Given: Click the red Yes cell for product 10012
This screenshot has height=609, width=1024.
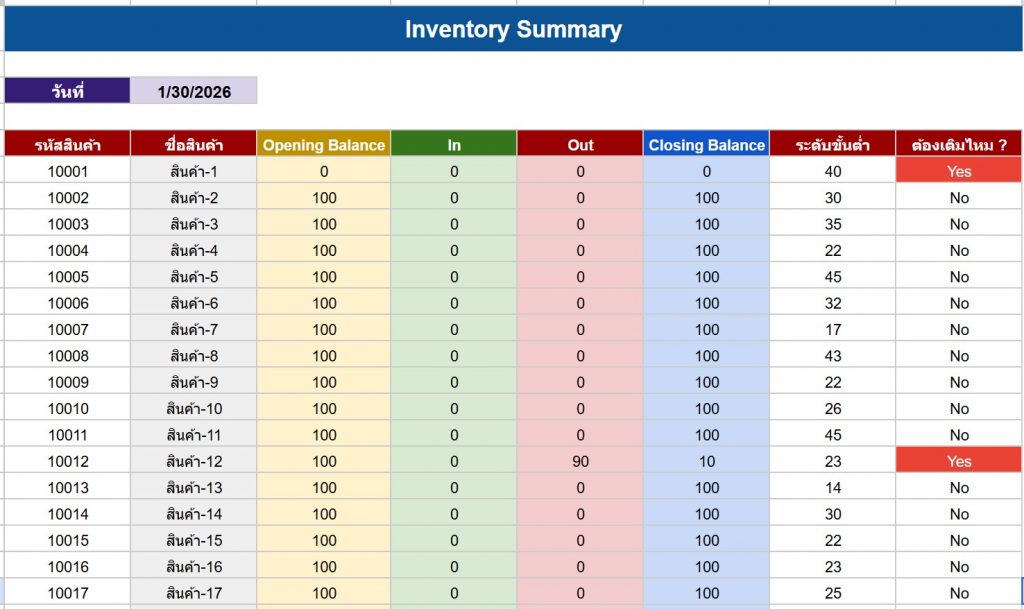Looking at the screenshot, I should click(959, 461).
